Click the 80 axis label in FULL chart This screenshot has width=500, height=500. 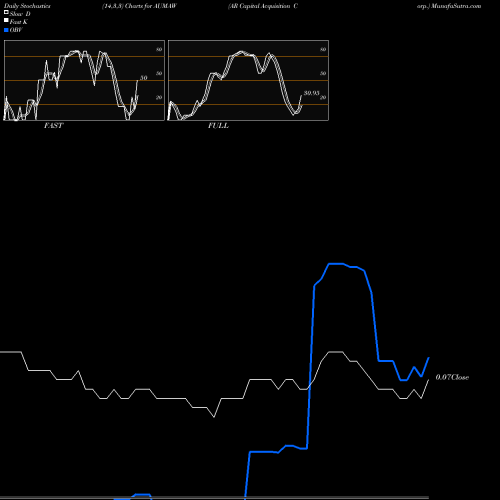(323, 49)
